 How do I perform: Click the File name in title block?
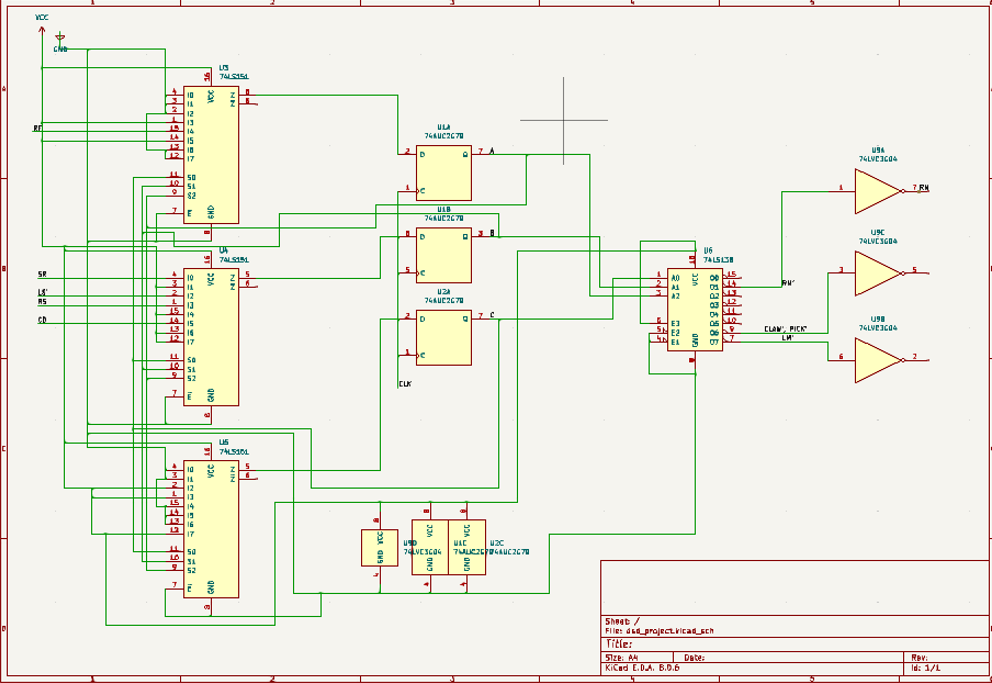tap(660, 631)
